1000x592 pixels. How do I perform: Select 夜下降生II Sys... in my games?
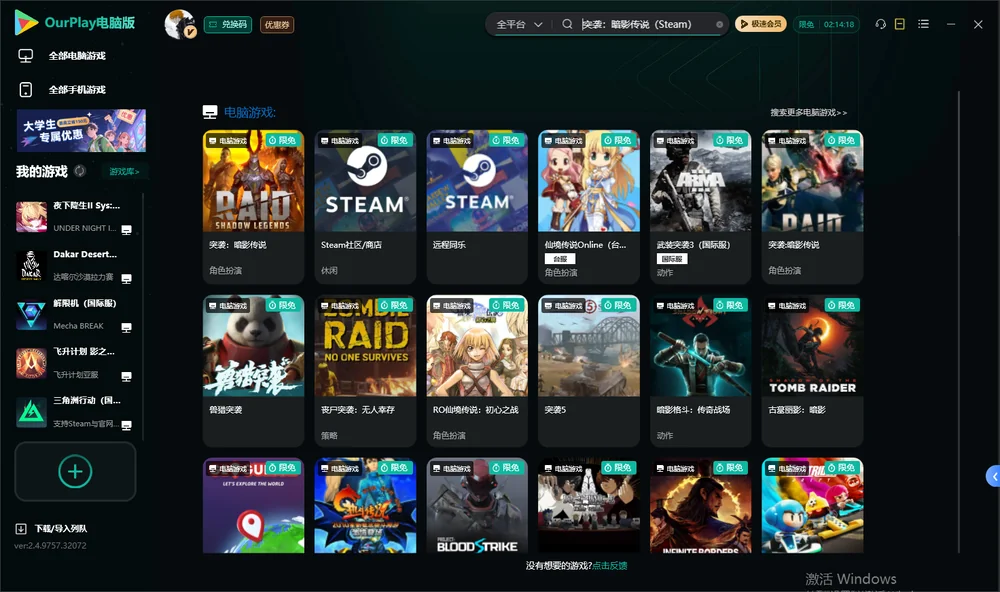[x=87, y=205]
